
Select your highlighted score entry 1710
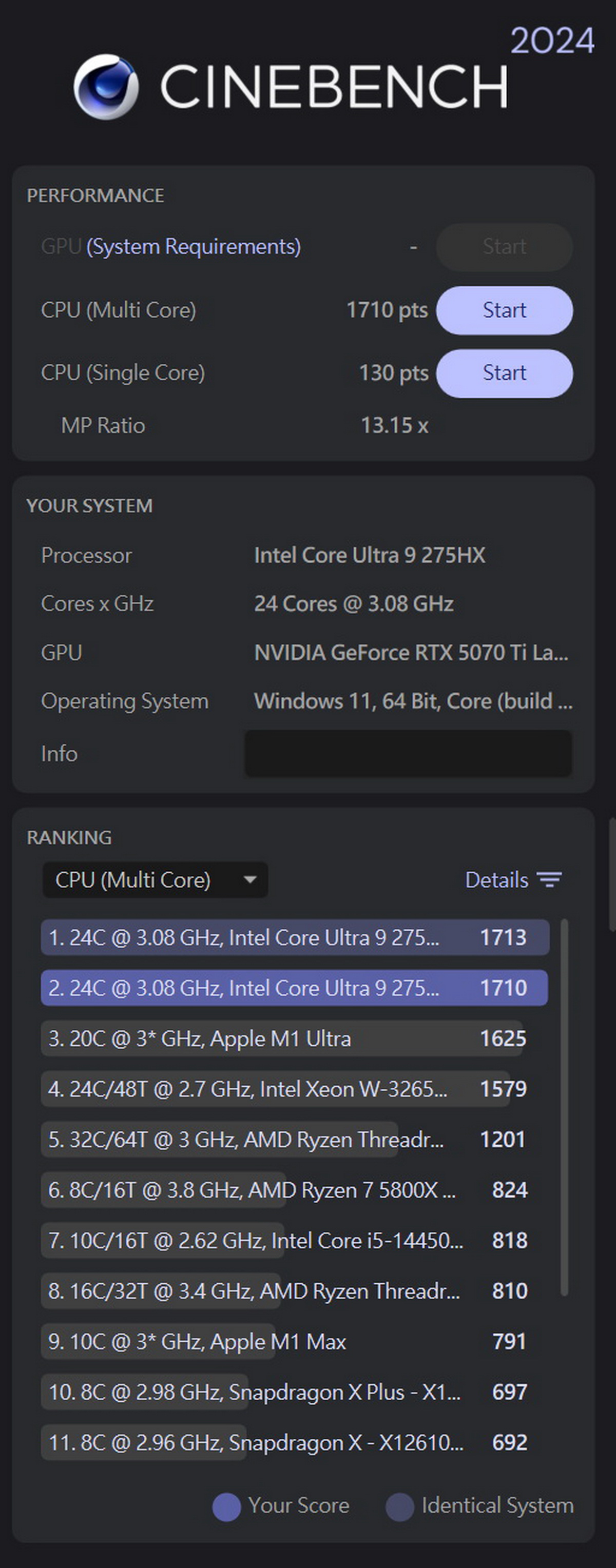point(295,988)
